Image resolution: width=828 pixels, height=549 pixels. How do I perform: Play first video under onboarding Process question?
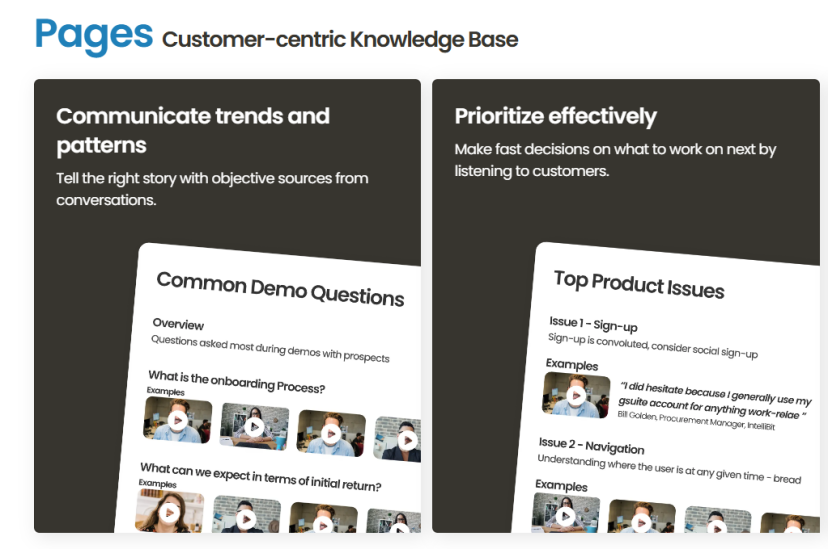click(178, 420)
